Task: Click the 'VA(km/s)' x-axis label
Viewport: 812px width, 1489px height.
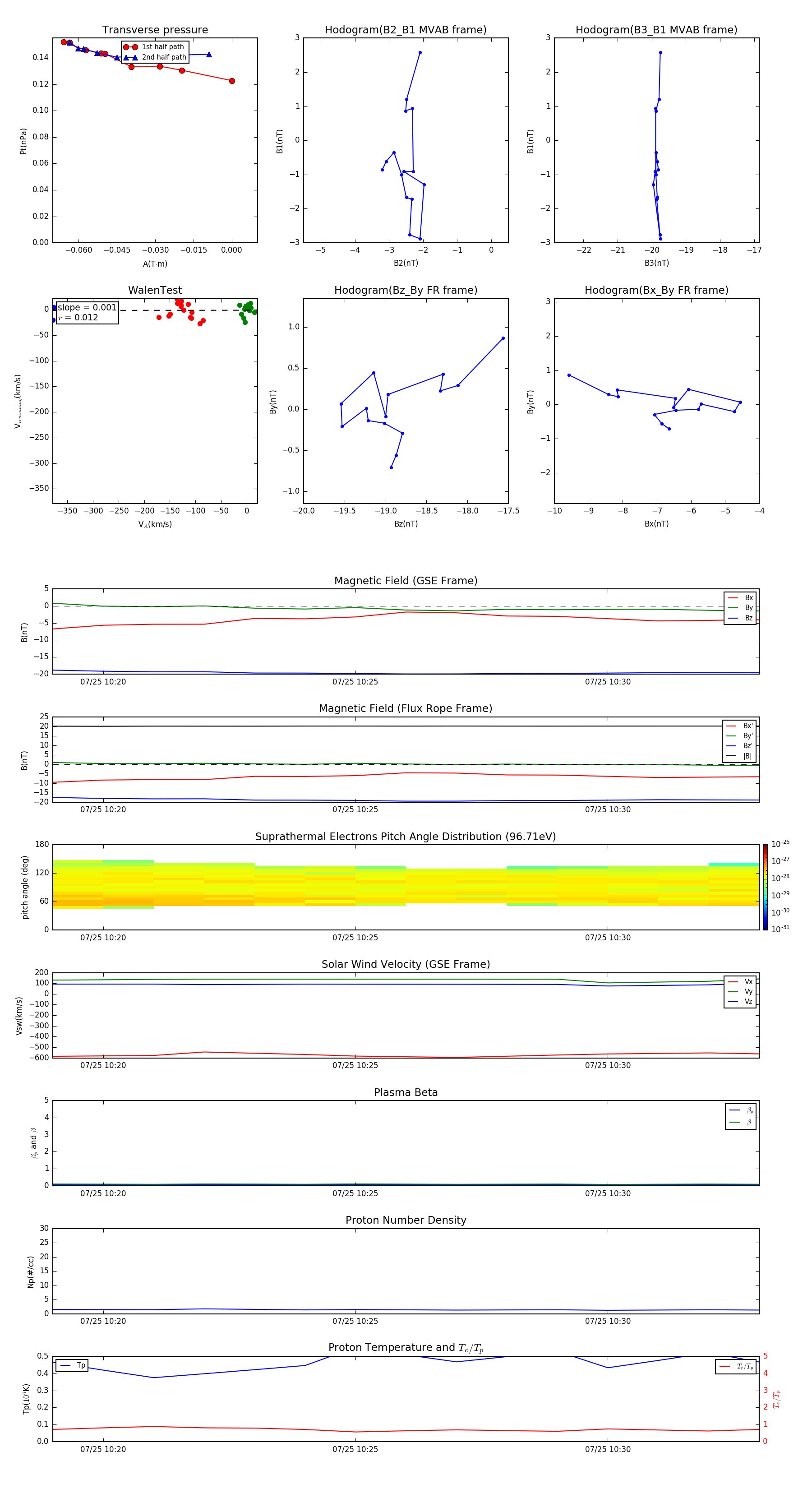Action: click(155, 524)
